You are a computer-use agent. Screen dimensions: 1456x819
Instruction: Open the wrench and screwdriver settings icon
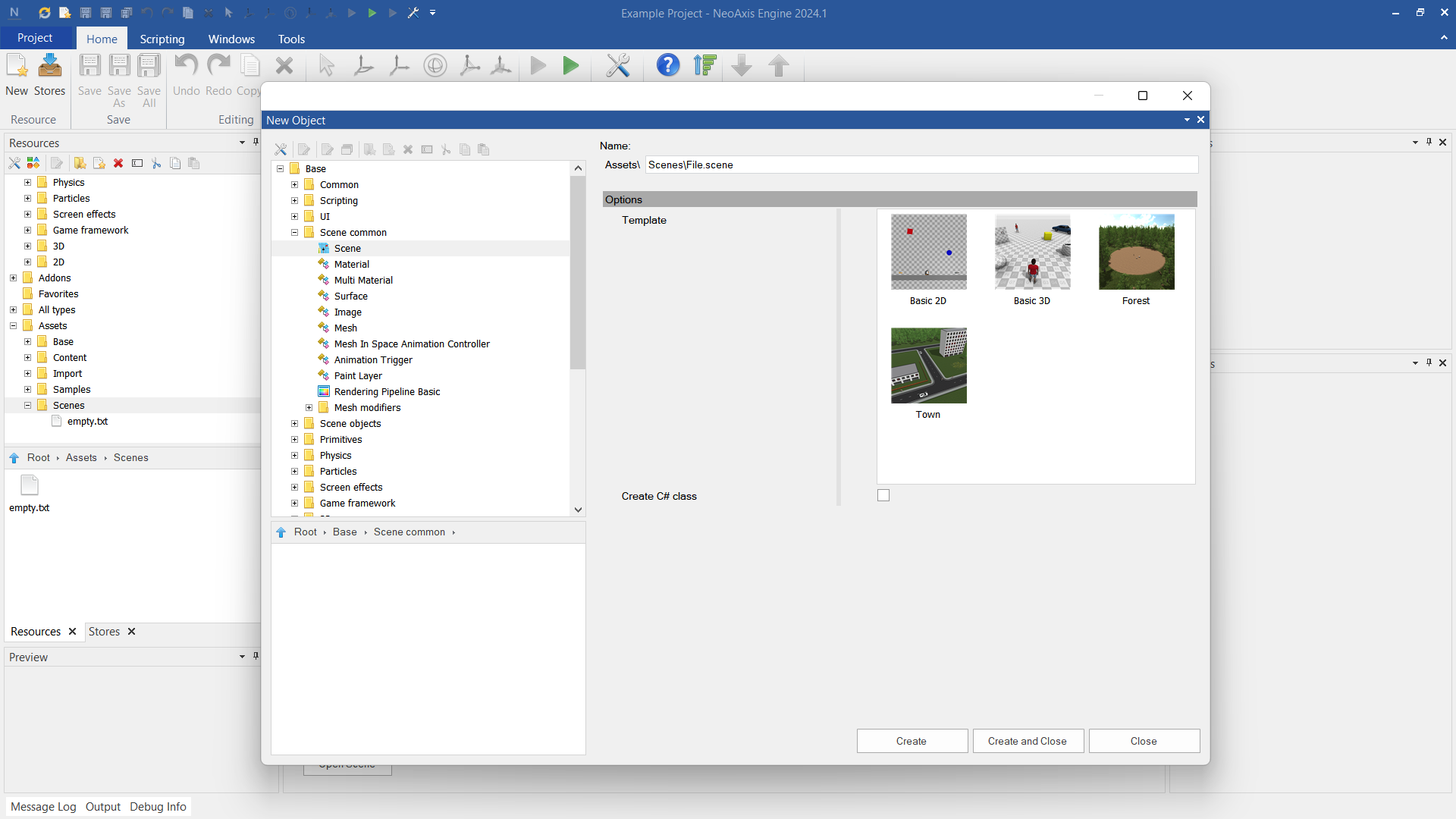tap(618, 66)
